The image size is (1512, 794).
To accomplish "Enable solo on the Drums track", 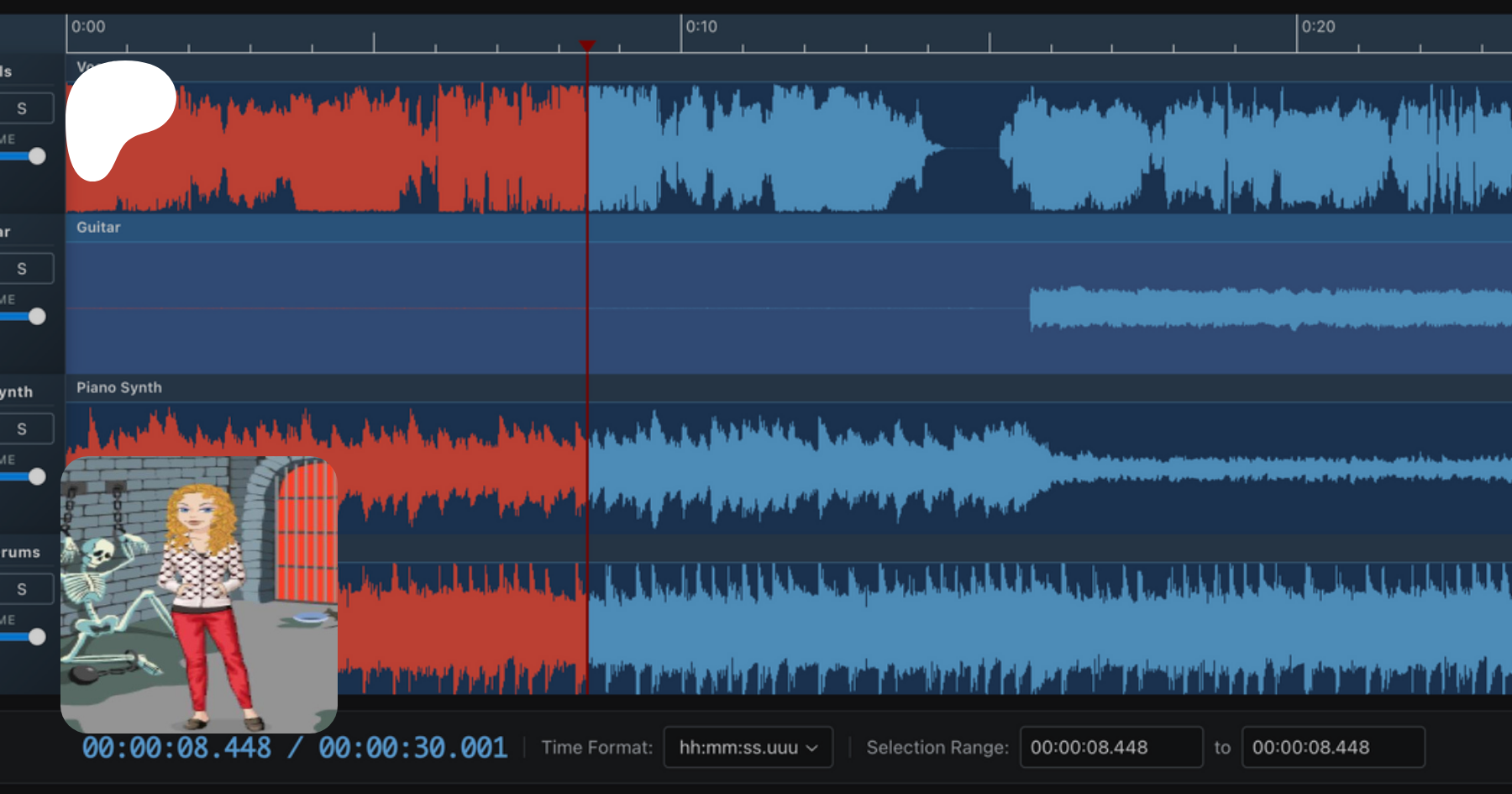I will click(x=23, y=590).
